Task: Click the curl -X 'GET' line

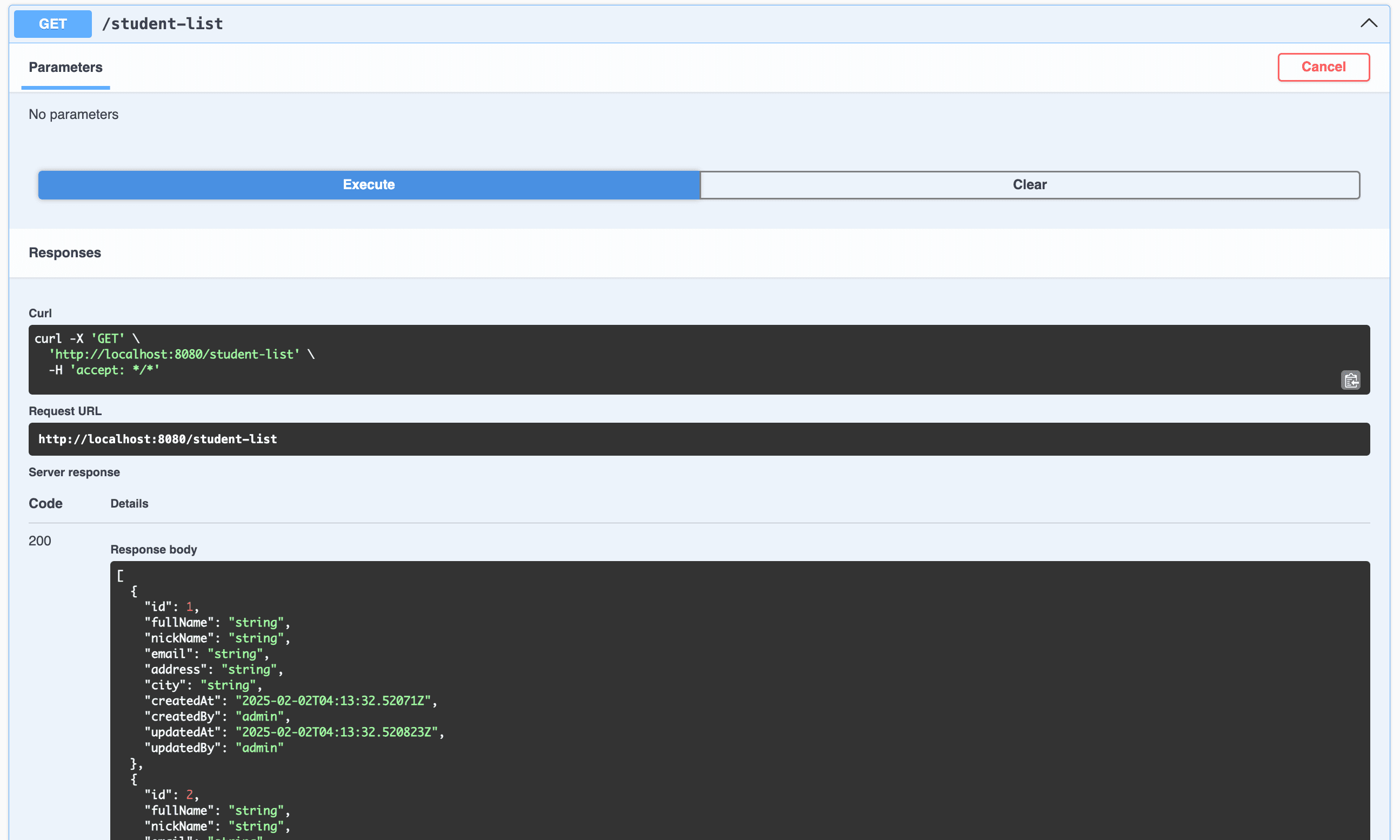Action: pos(87,338)
